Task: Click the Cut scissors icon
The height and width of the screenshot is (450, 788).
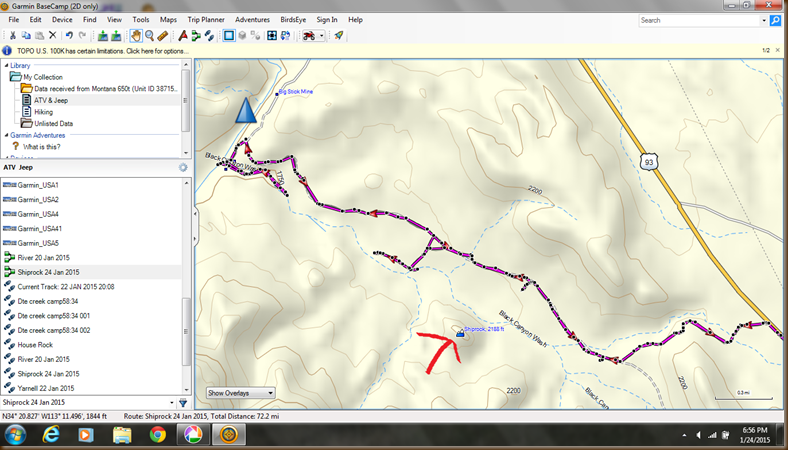Action: coord(13,36)
